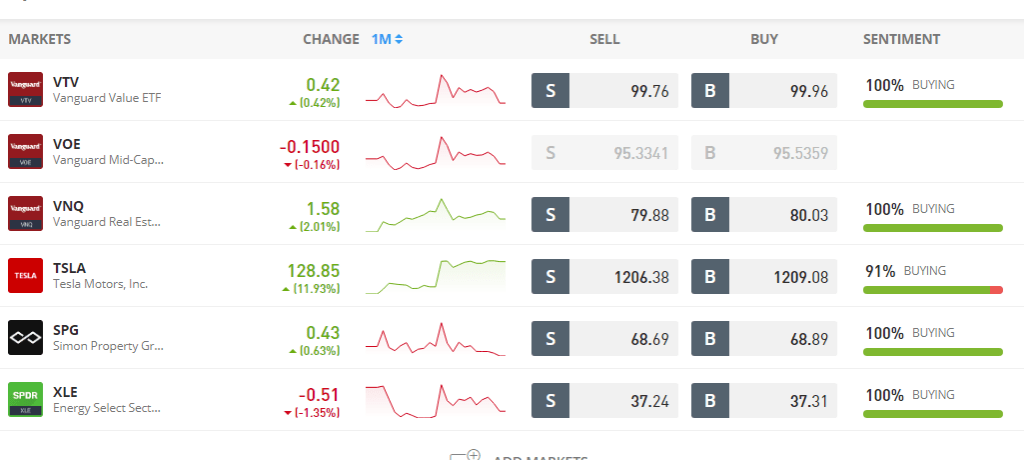Open the SPDR XLE logo icon
The width and height of the screenshot is (1024, 460).
[25, 400]
